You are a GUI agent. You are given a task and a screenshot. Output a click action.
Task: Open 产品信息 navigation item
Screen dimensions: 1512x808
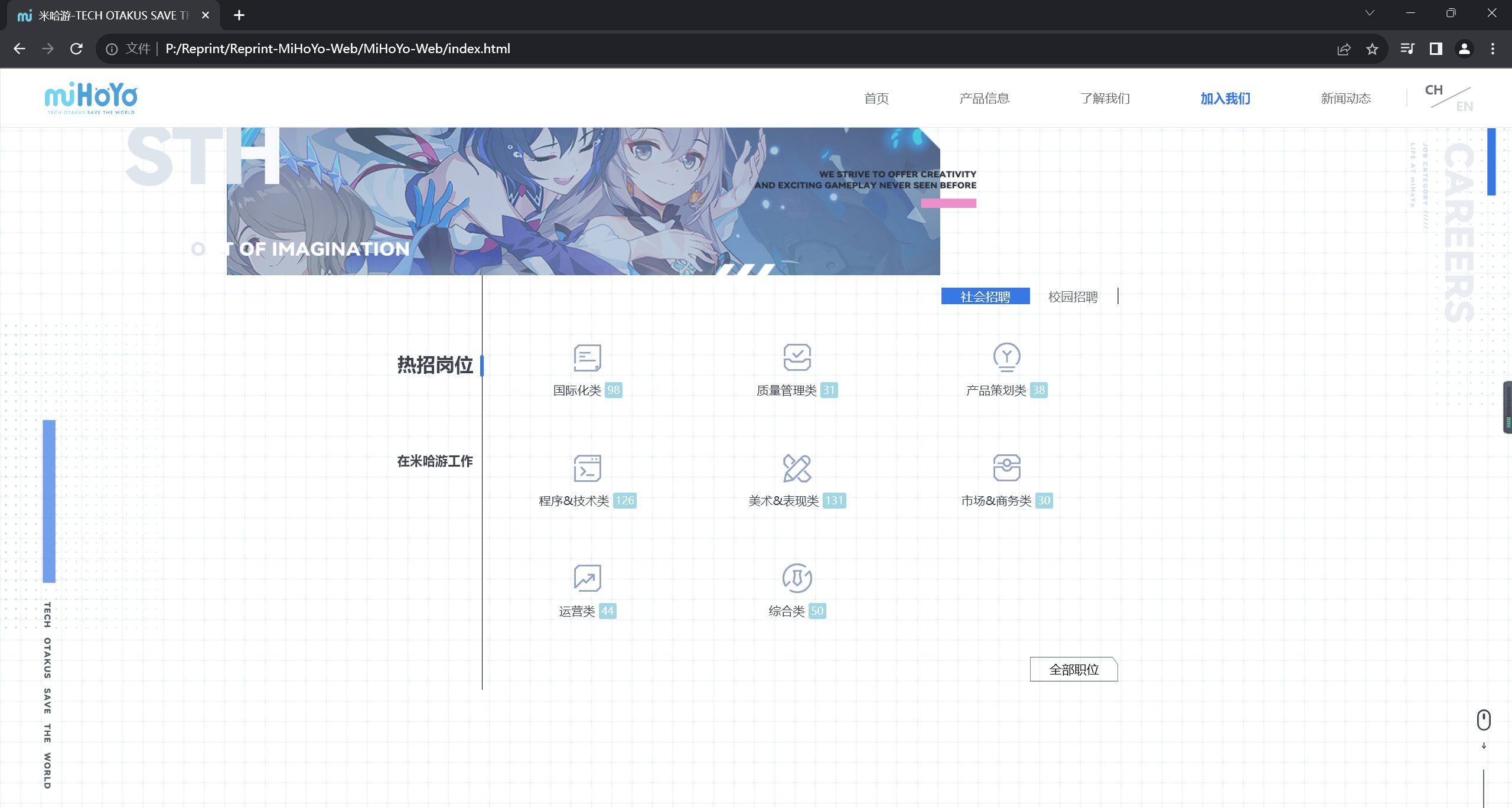[985, 99]
